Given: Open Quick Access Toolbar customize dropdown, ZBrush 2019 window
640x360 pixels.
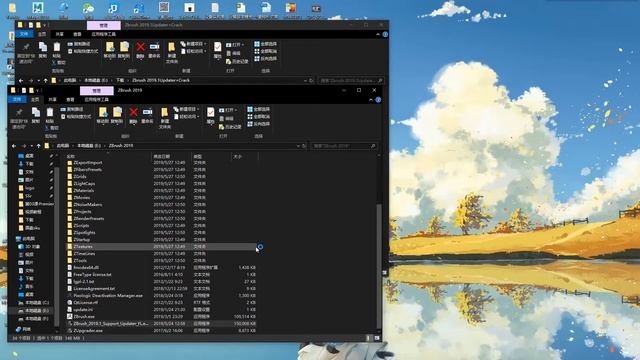Looking at the screenshot, I should pyautogui.click(x=38, y=90).
